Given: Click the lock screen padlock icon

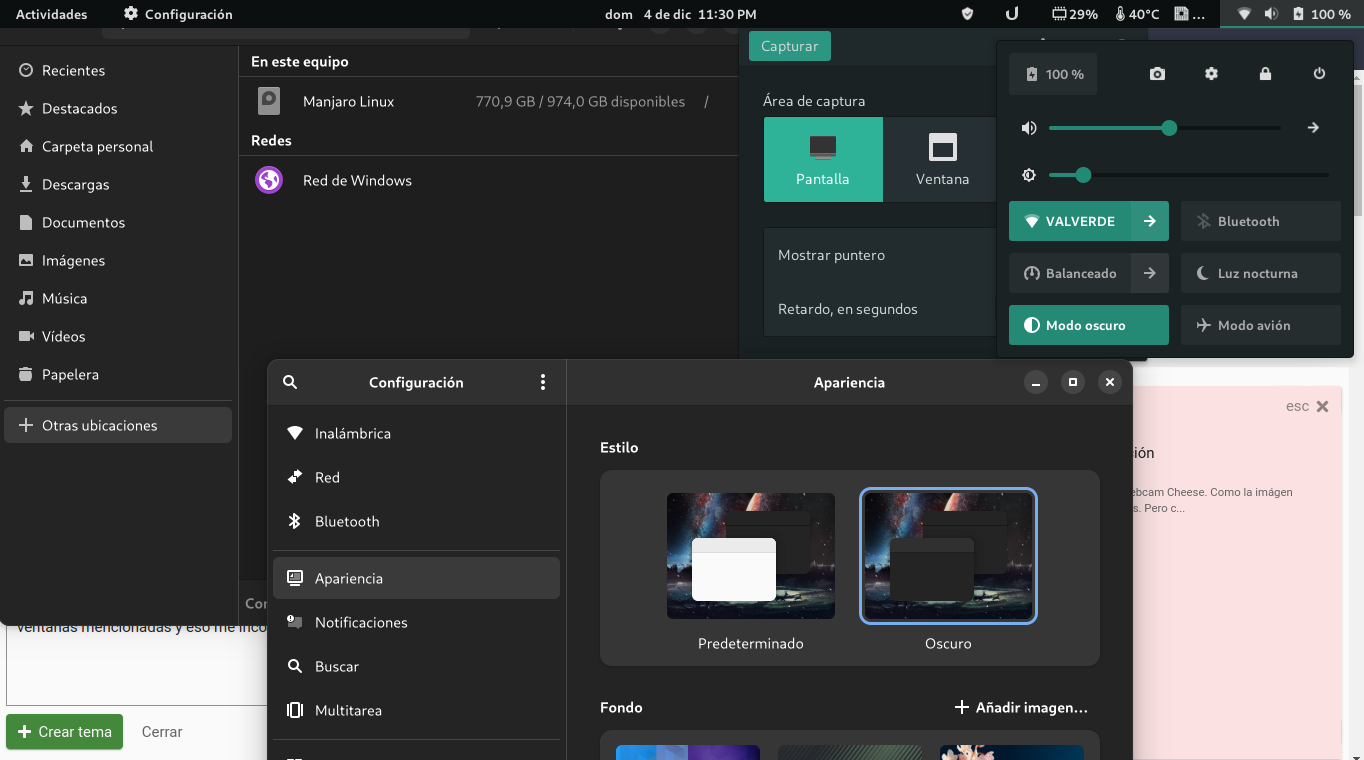Looking at the screenshot, I should (1265, 74).
